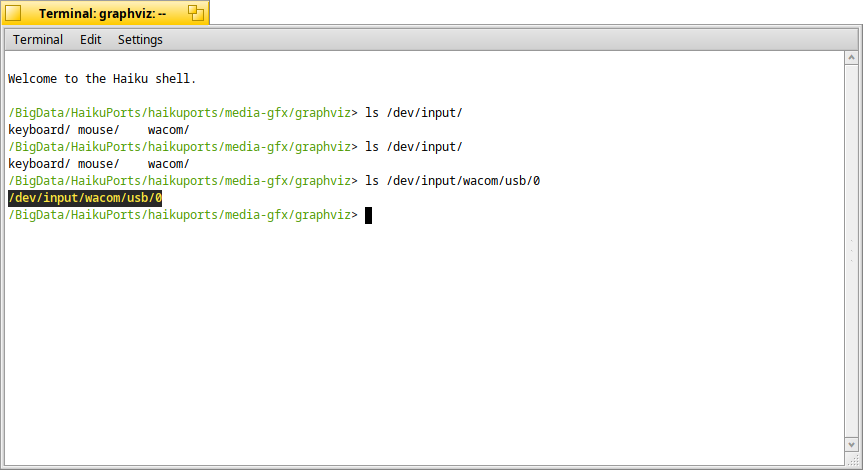
Task: Open the Edit menu
Action: [90, 40]
